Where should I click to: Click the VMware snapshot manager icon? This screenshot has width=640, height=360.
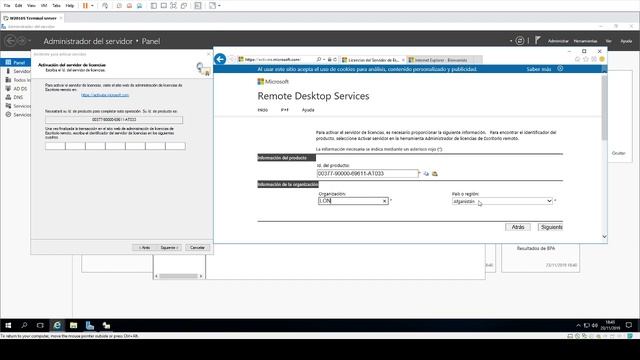click(140, 6)
